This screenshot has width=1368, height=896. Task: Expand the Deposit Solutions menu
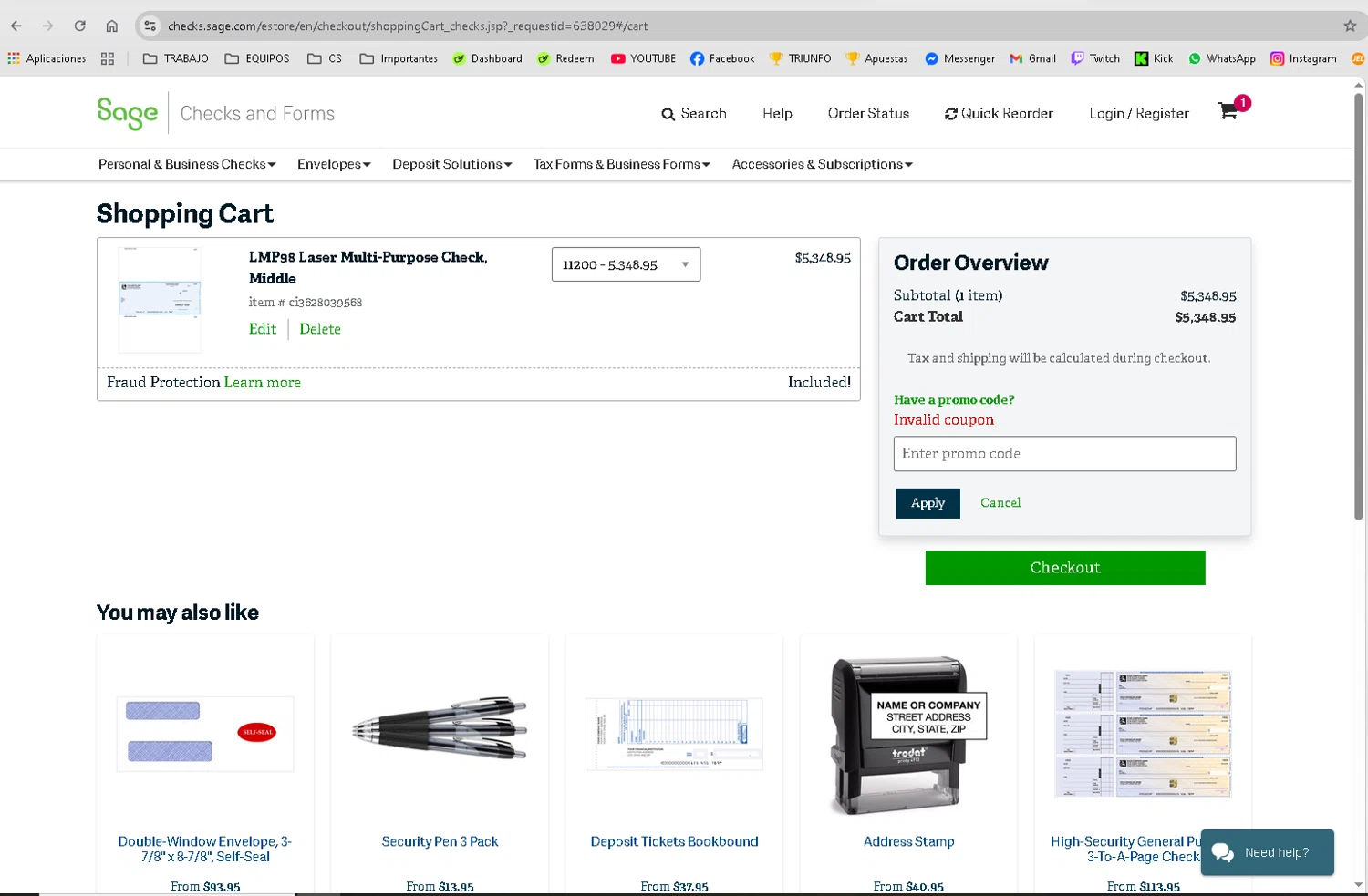(x=452, y=164)
